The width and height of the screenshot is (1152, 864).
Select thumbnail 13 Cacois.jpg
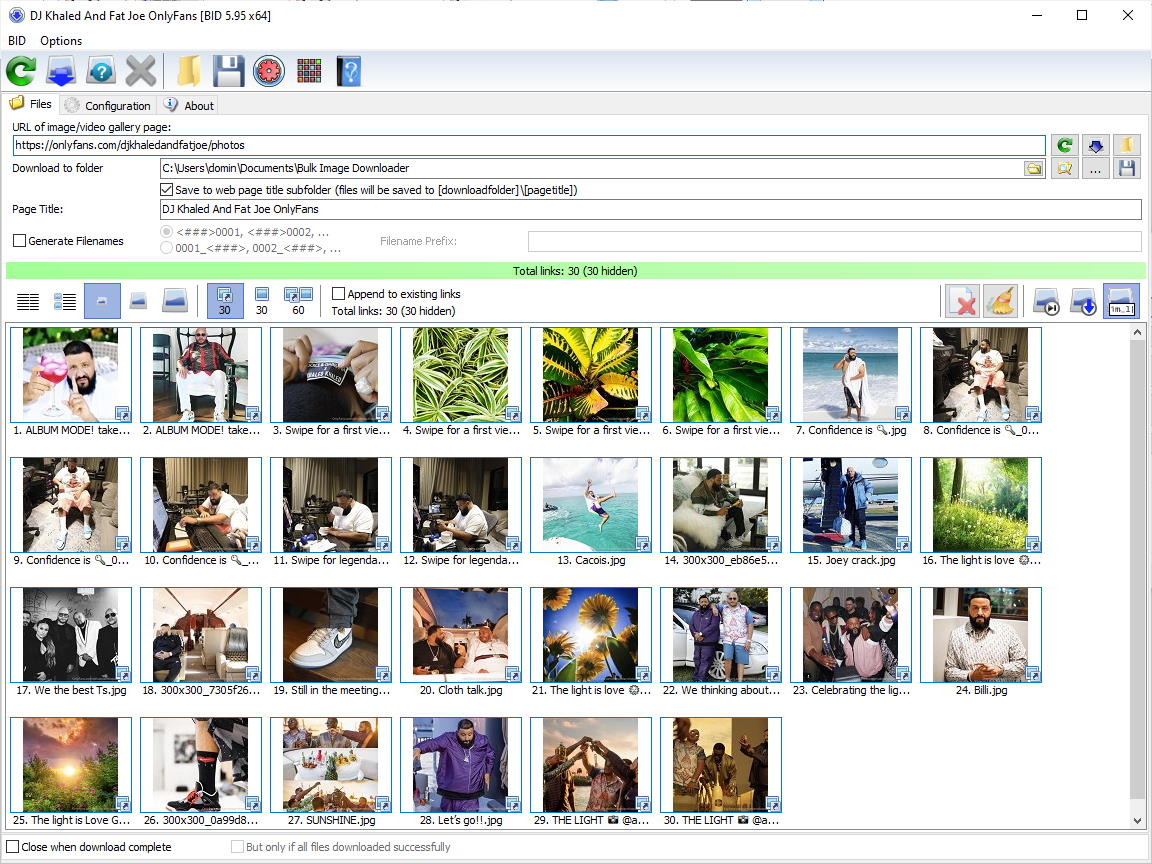pos(591,505)
